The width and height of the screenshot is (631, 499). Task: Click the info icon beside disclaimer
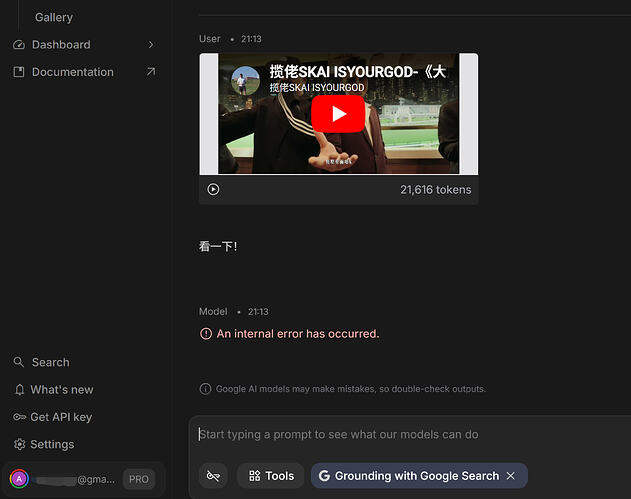205,389
